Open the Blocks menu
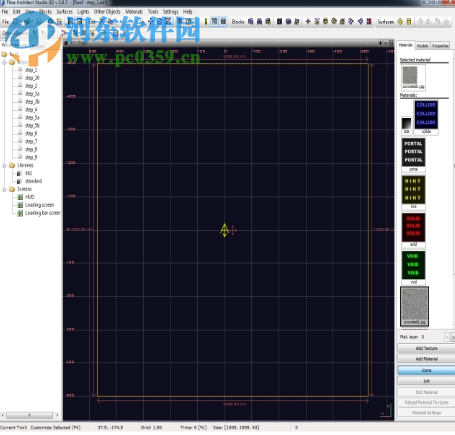 click(45, 12)
